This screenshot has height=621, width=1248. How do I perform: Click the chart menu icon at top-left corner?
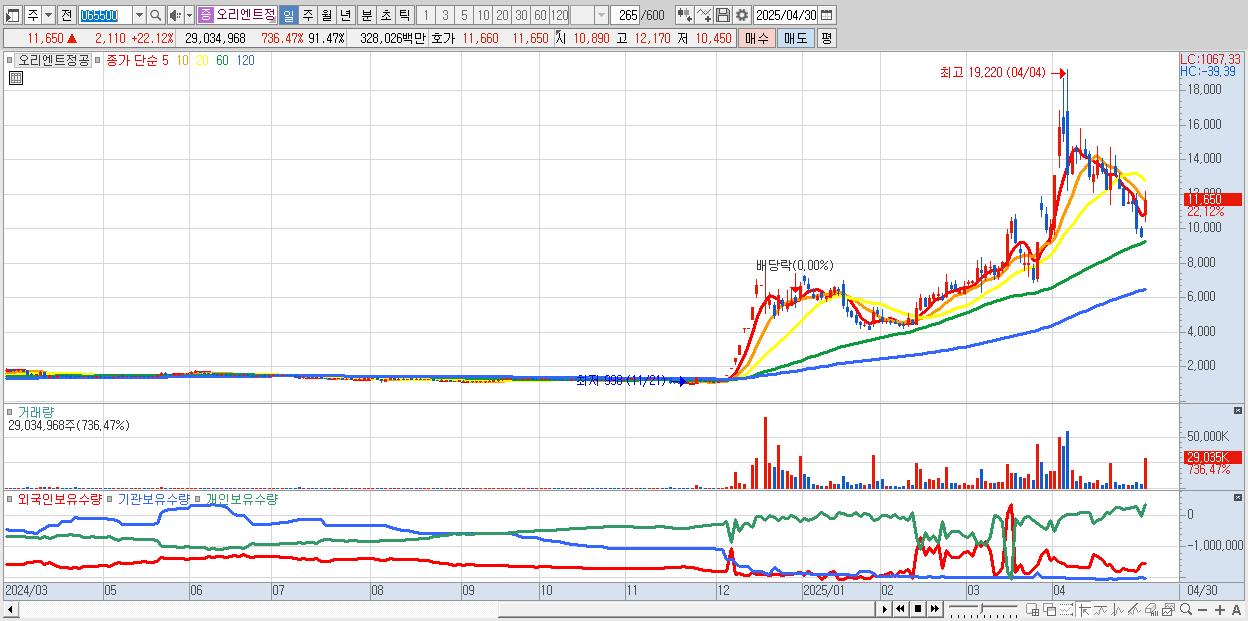pyautogui.click(x=13, y=15)
